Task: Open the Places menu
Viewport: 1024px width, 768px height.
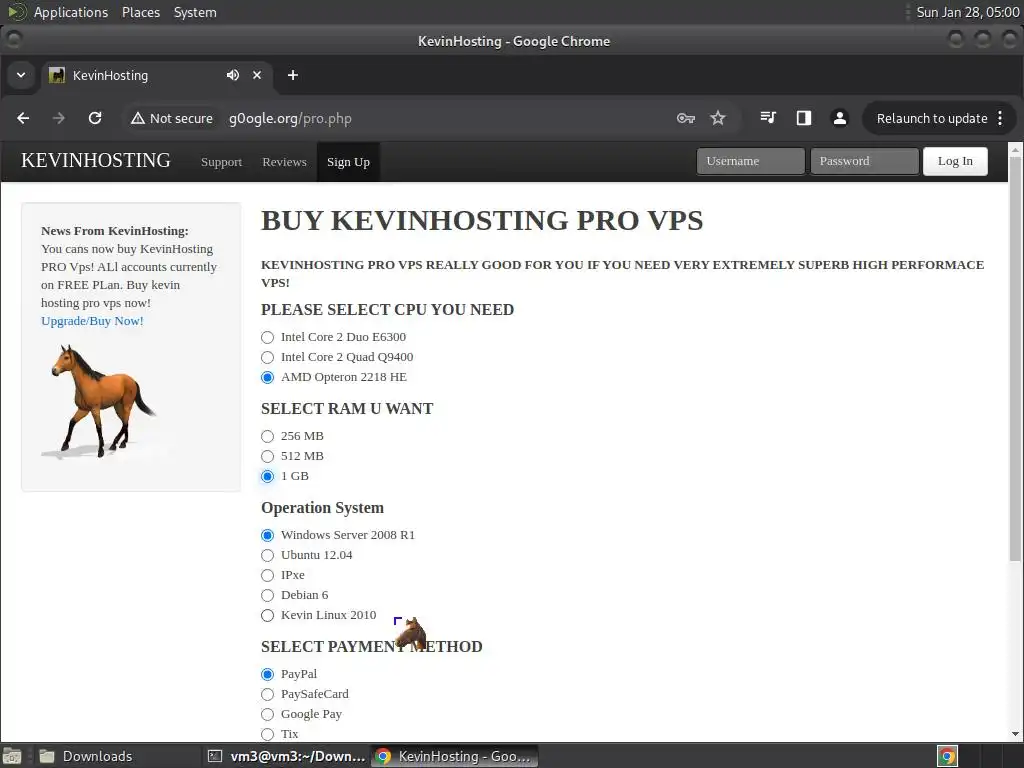Action: point(140,12)
